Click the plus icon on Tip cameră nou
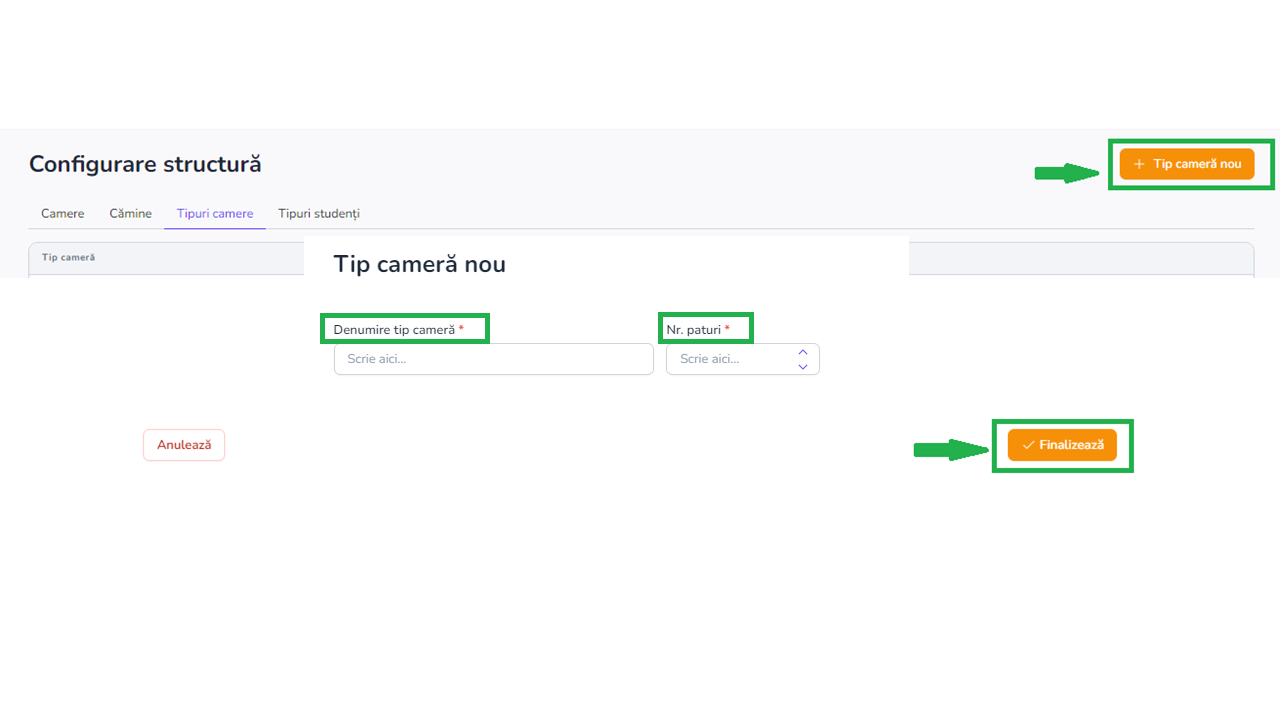Screen dimensions: 1280x720 point(1139,164)
